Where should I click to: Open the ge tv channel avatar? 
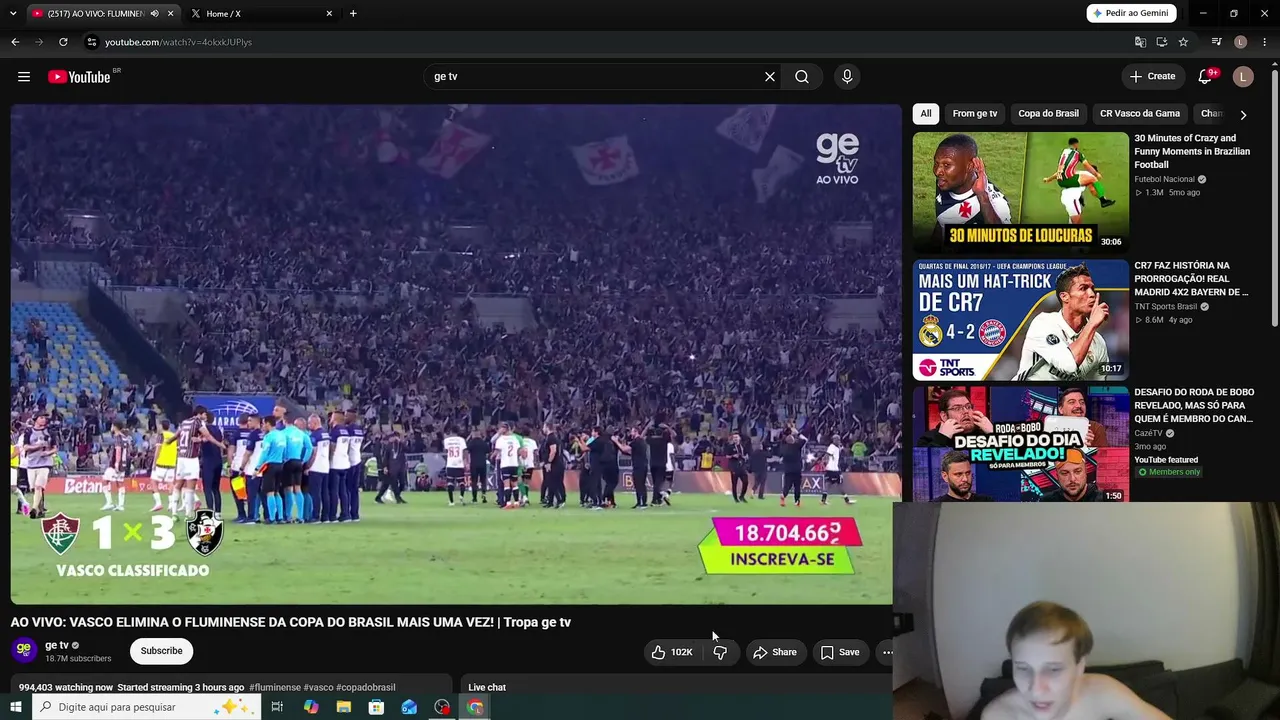click(24, 650)
